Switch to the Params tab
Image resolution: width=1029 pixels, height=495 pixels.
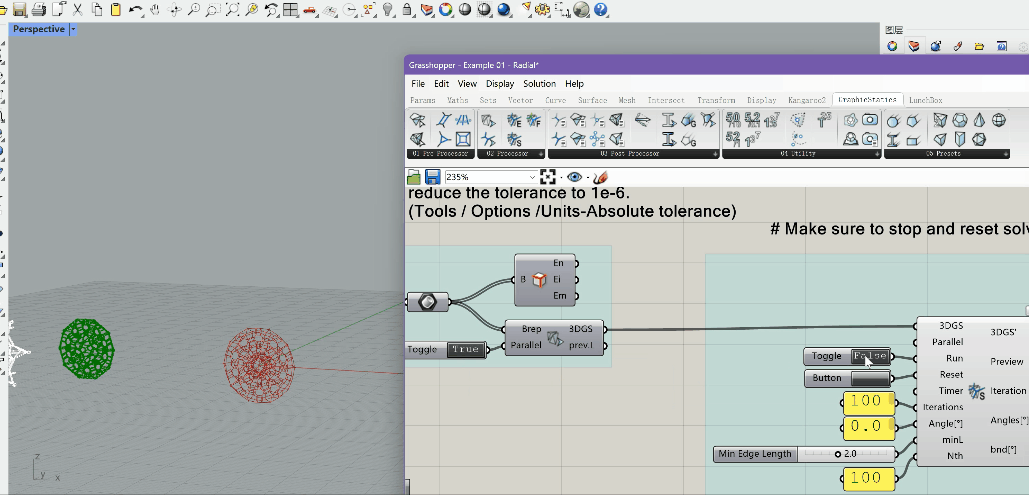coord(423,100)
